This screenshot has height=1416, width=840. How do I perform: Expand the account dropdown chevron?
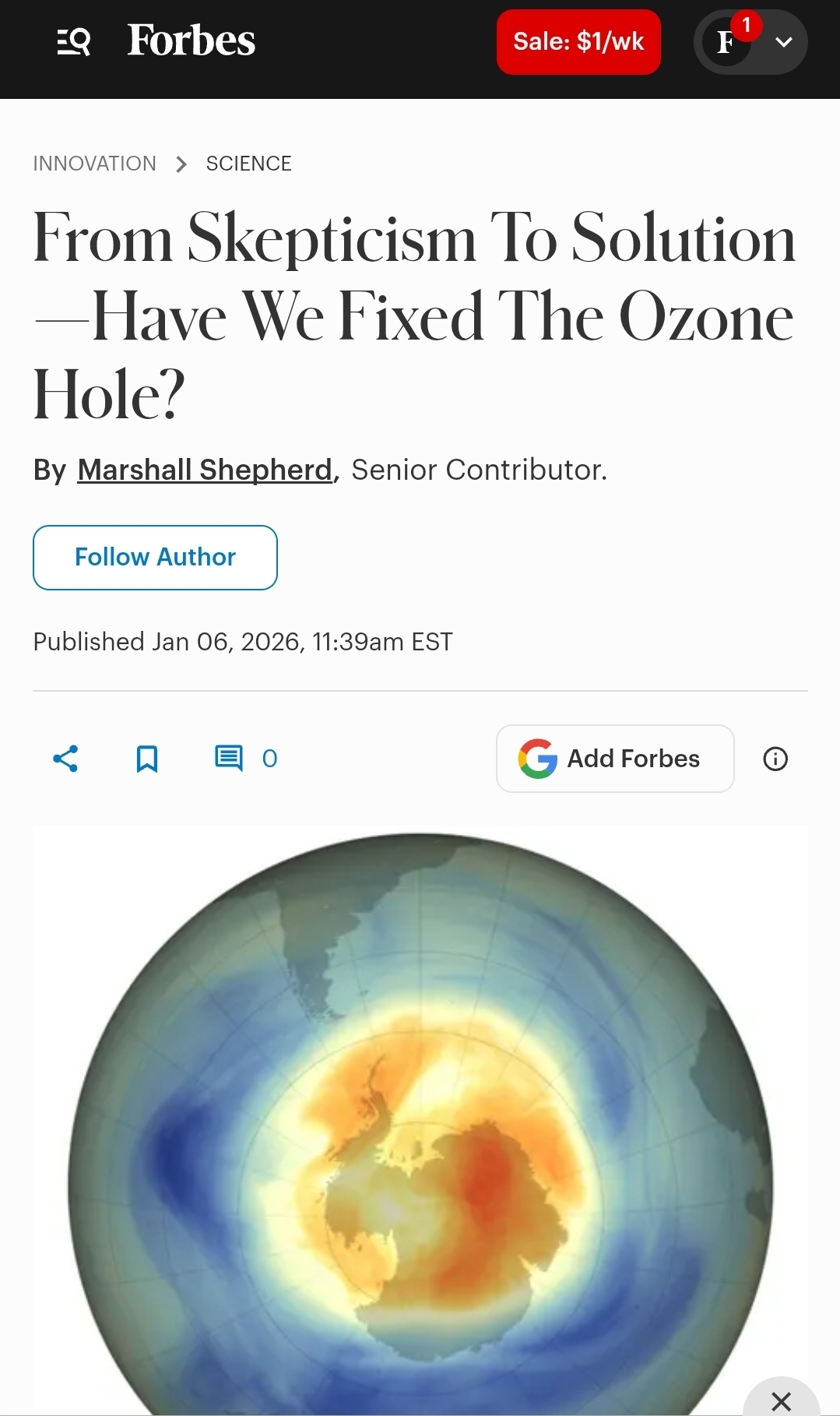(x=784, y=42)
